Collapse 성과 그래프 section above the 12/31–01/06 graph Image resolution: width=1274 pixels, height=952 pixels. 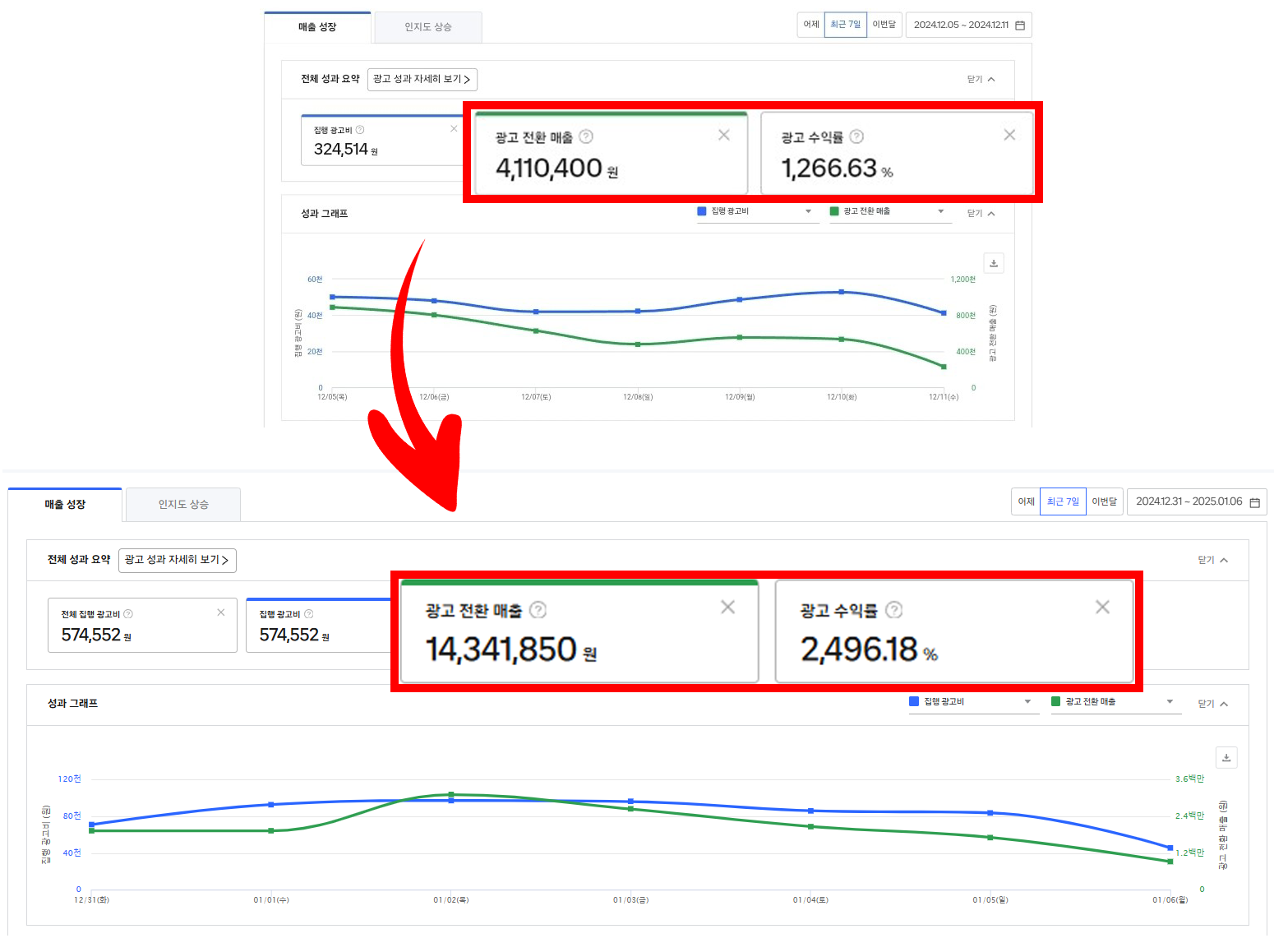pyautogui.click(x=1212, y=704)
